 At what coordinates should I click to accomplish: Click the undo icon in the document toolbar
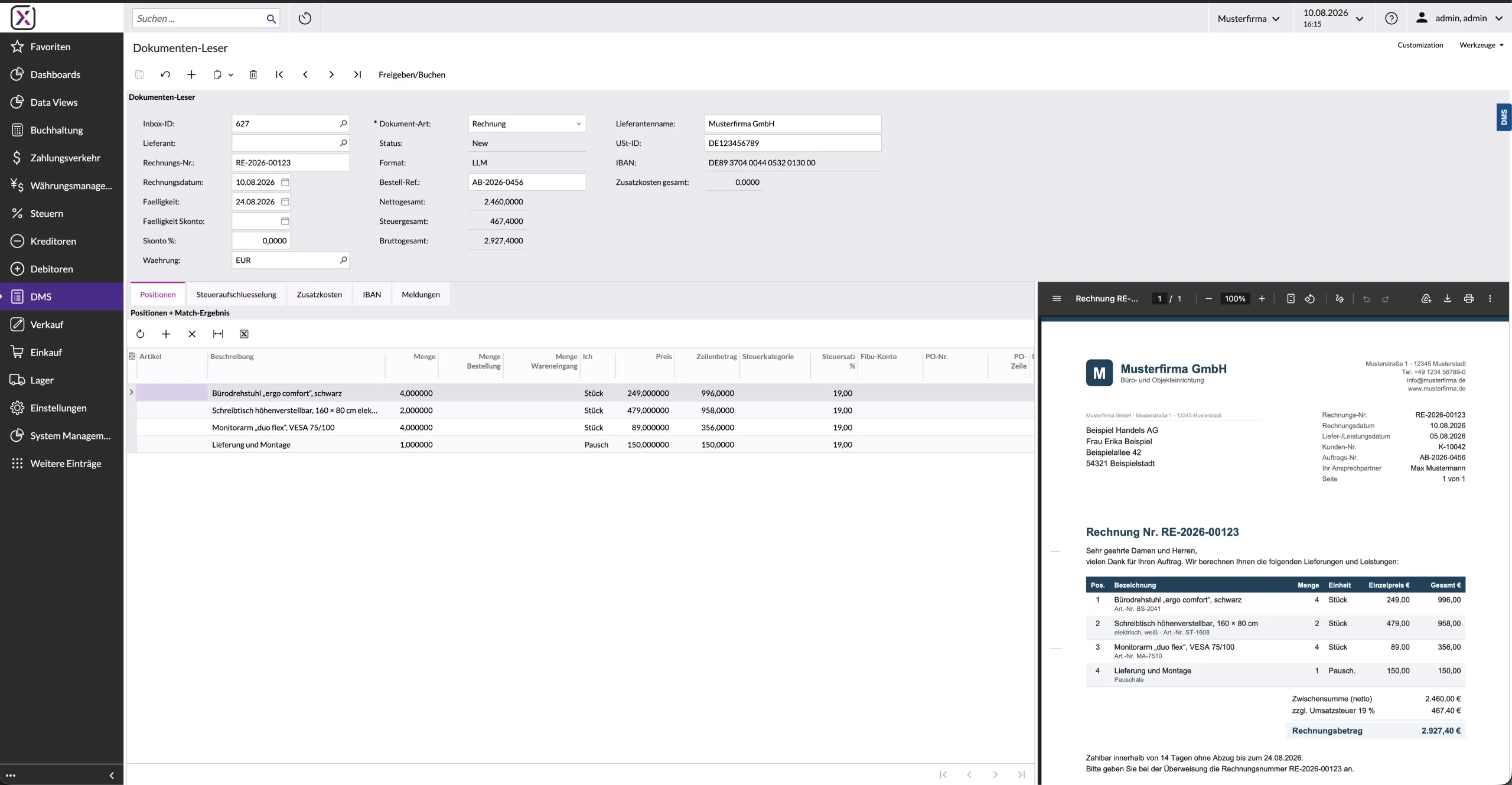(x=165, y=74)
